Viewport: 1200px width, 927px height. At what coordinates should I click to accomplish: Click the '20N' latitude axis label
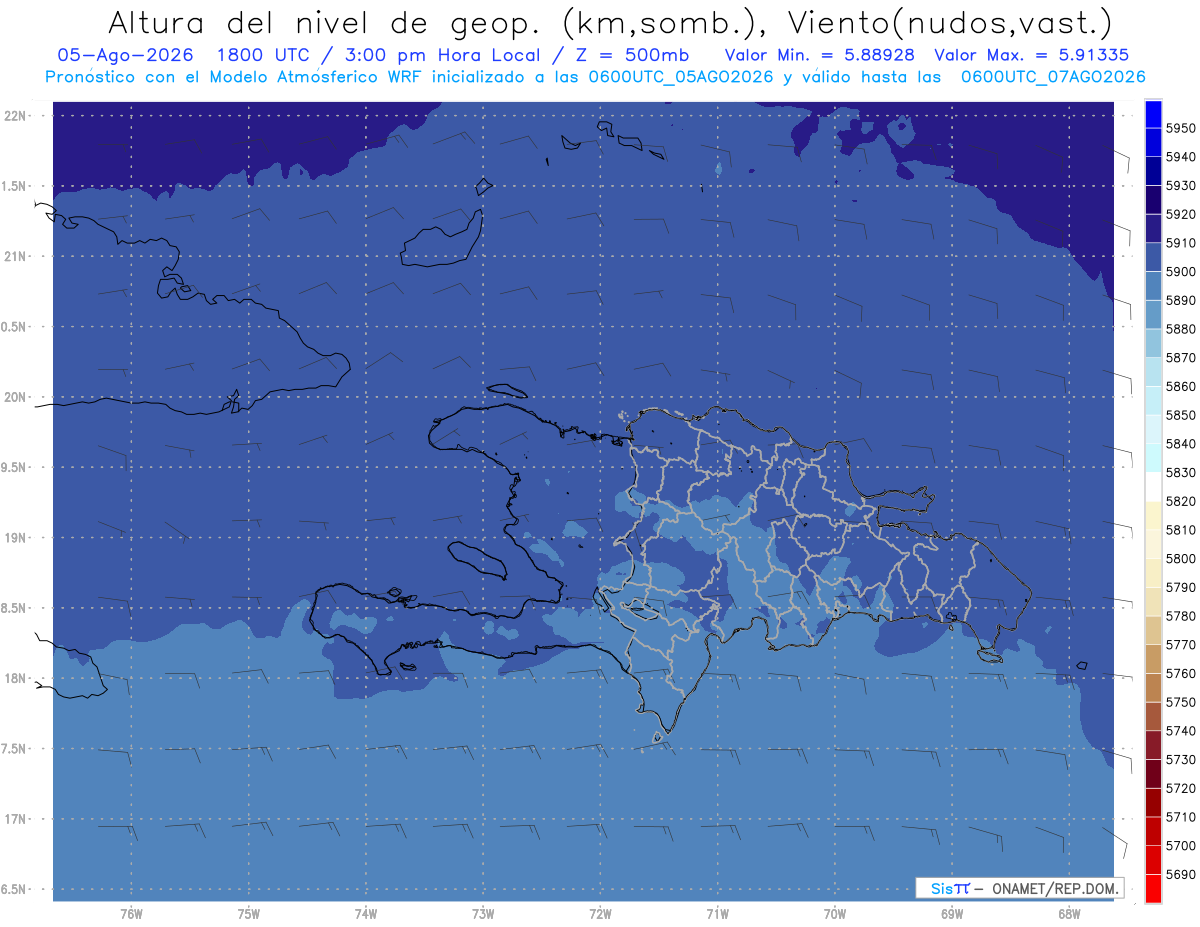pyautogui.click(x=16, y=398)
